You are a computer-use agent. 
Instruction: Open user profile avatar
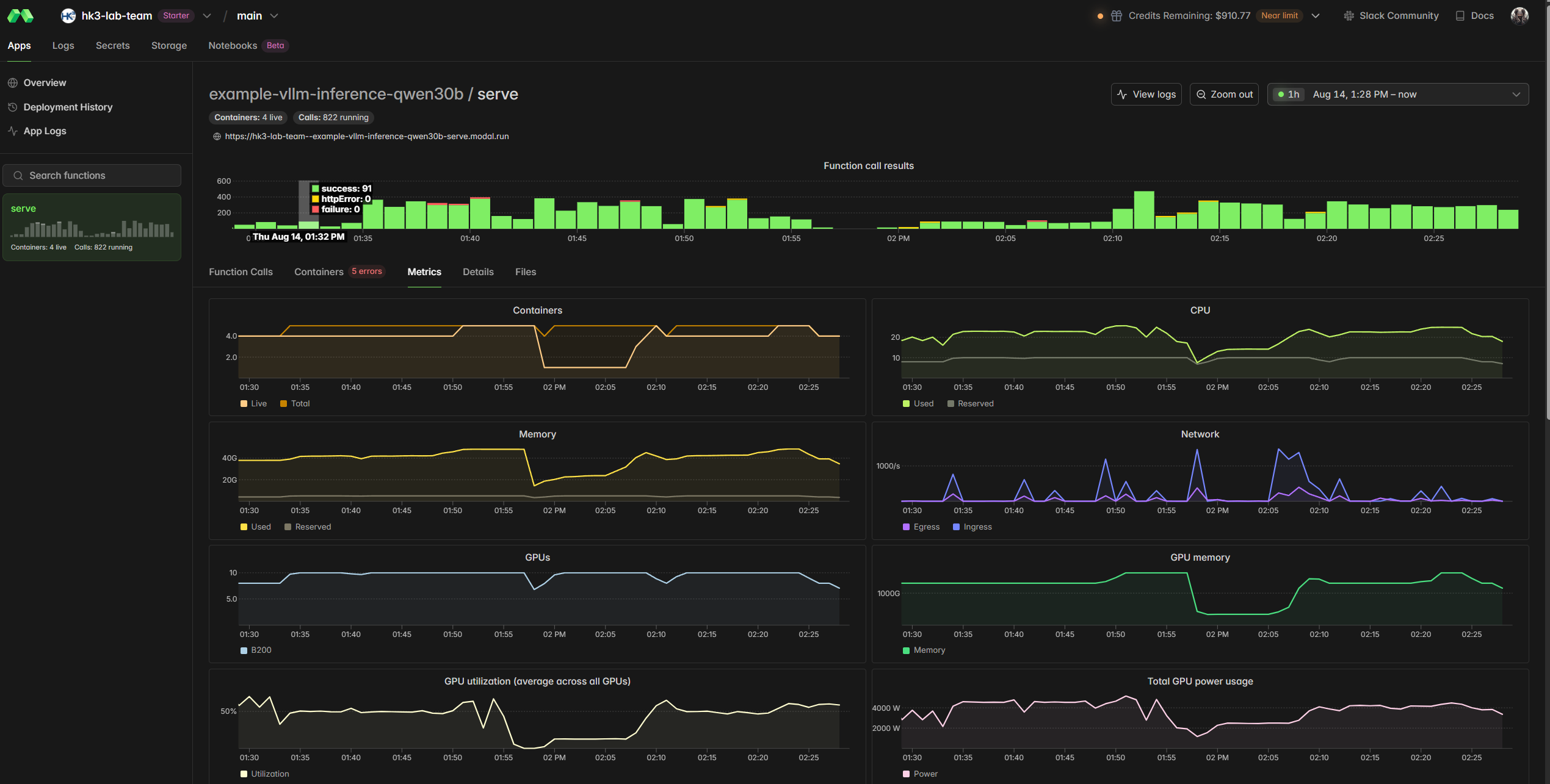click(x=1519, y=16)
